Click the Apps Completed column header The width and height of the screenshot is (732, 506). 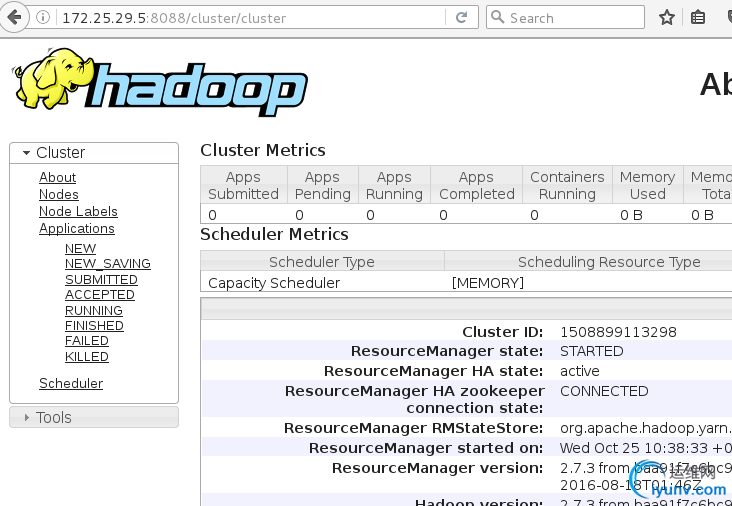tap(477, 185)
